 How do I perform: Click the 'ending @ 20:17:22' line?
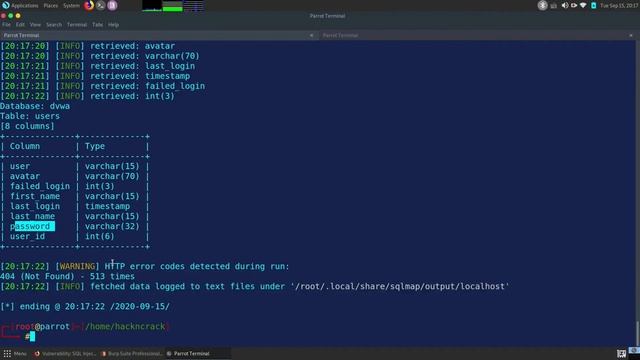tap(85, 307)
